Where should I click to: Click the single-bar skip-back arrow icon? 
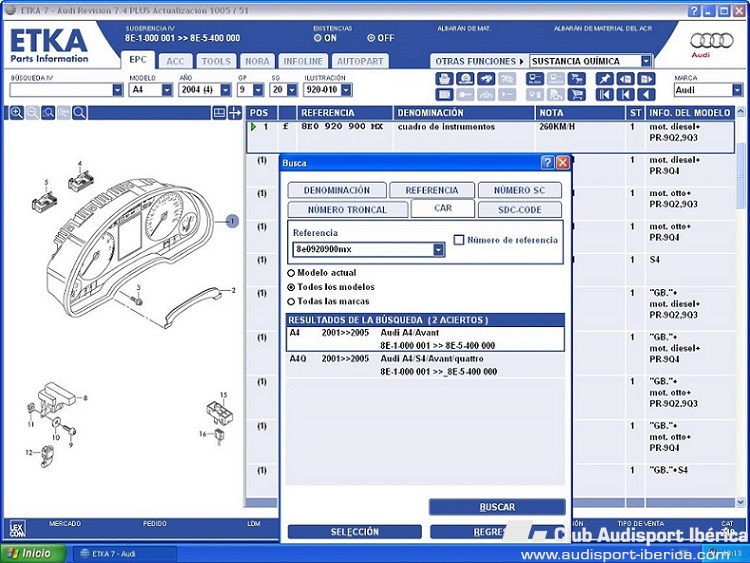[625, 94]
